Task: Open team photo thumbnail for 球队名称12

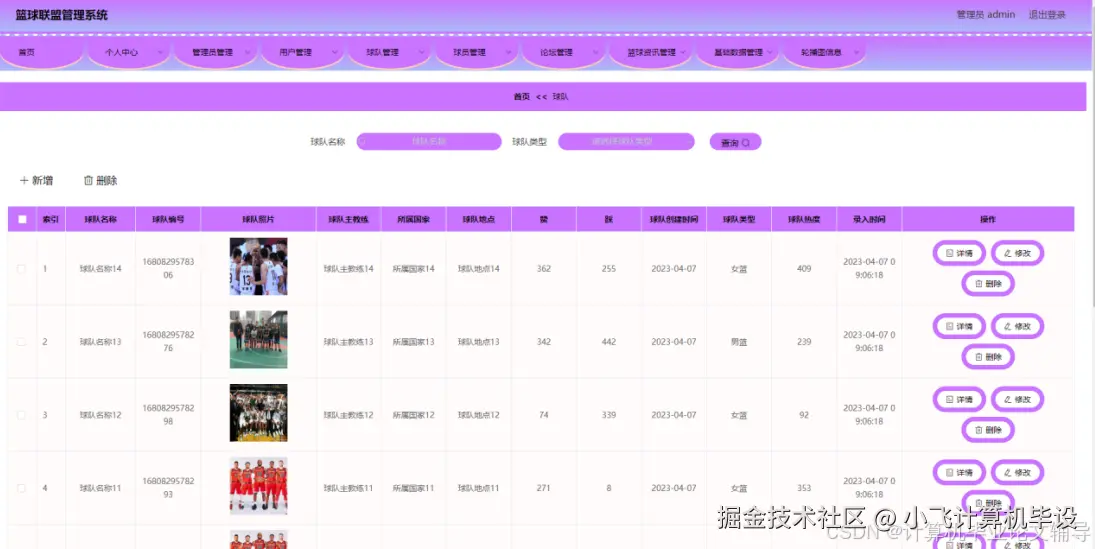Action: [258, 413]
